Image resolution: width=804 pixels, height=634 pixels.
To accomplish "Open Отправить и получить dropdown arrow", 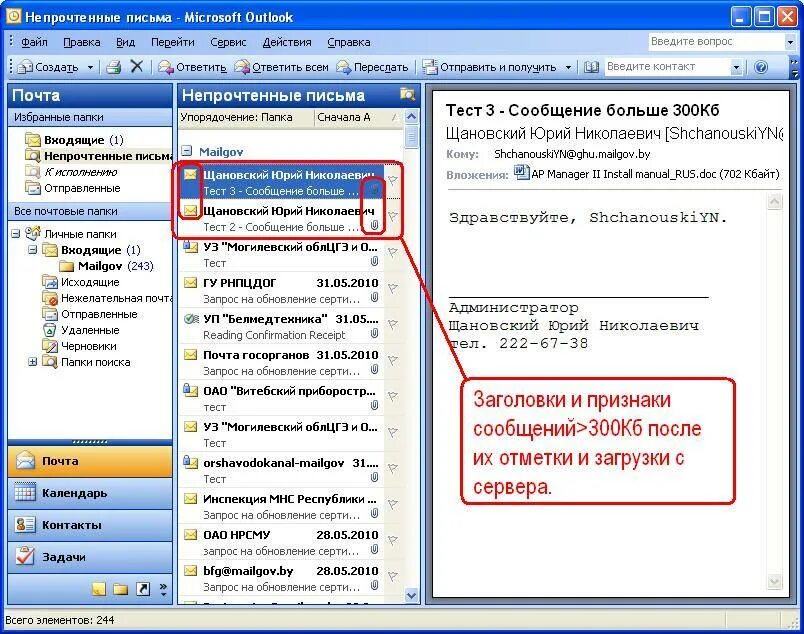I will pyautogui.click(x=568, y=67).
